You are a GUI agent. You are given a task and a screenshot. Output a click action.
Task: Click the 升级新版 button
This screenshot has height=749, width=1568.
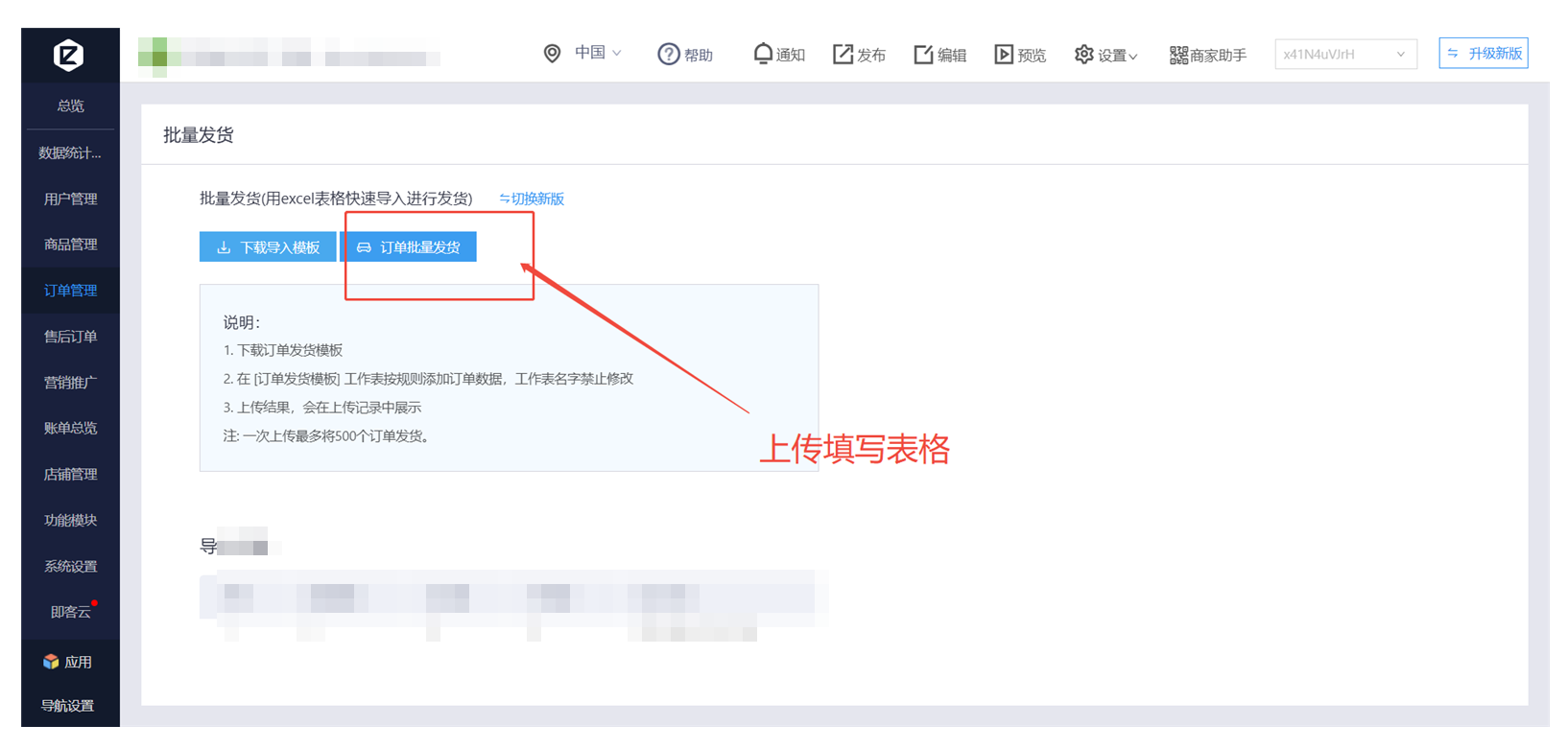pos(1483,54)
